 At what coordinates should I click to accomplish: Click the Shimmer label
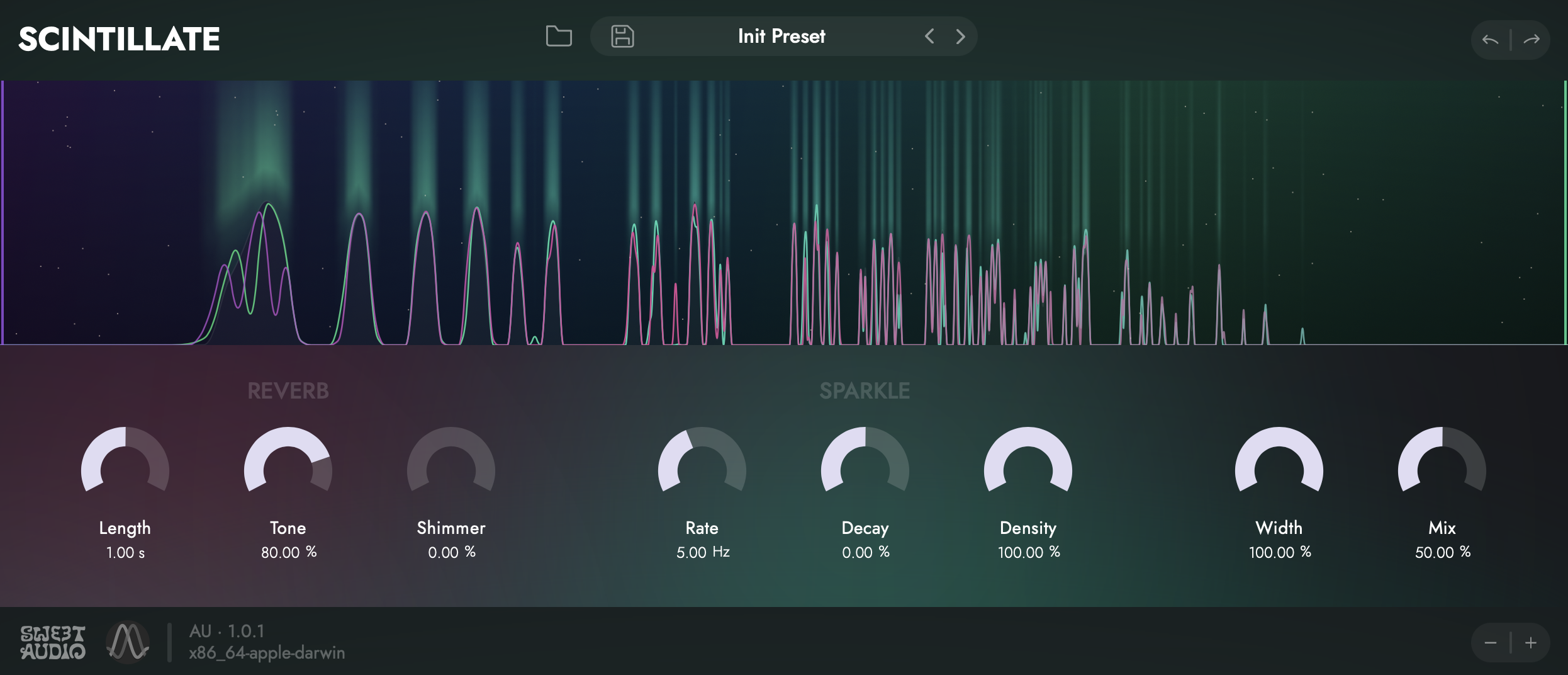point(451,528)
